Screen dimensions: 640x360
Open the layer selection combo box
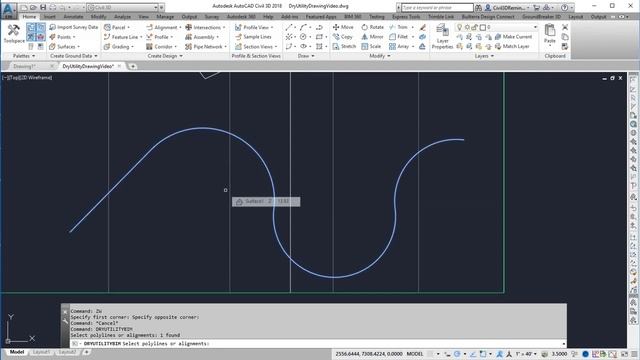coord(497,27)
